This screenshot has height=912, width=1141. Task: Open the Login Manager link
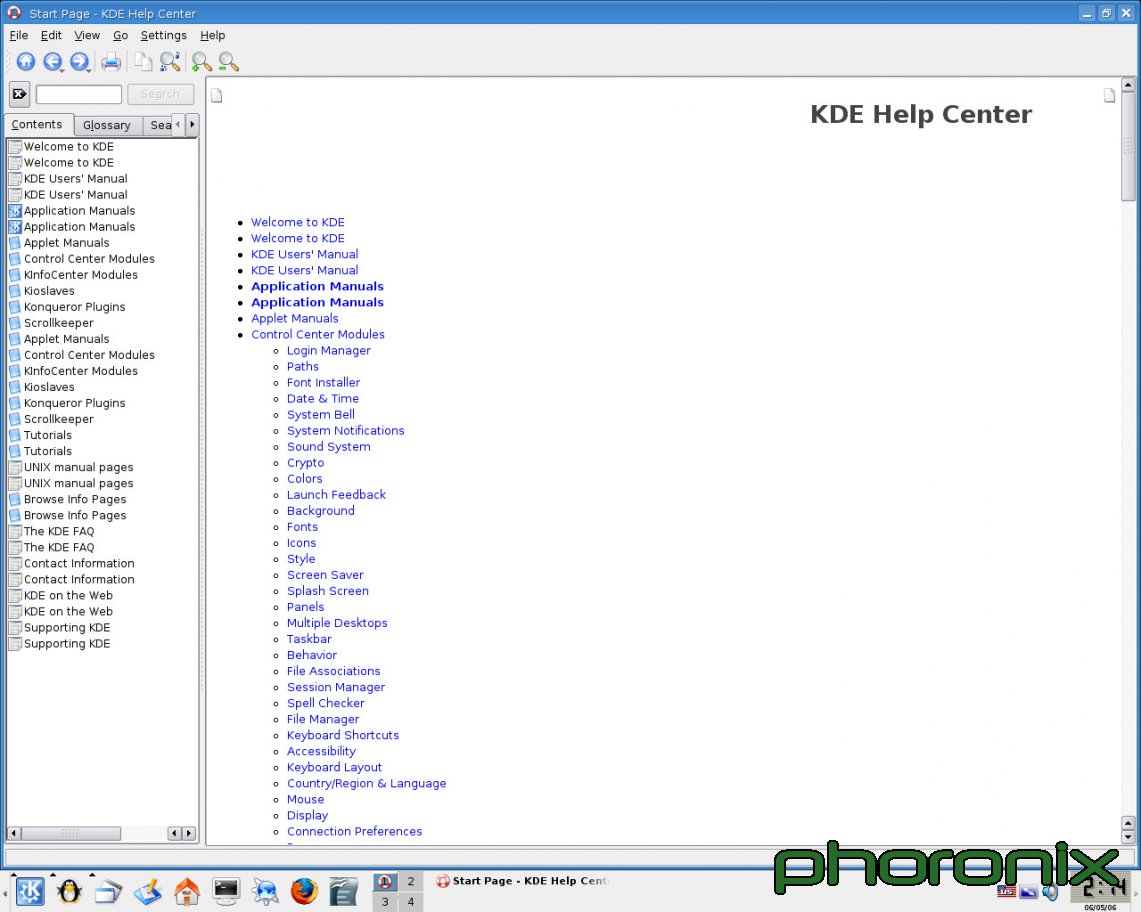point(328,351)
